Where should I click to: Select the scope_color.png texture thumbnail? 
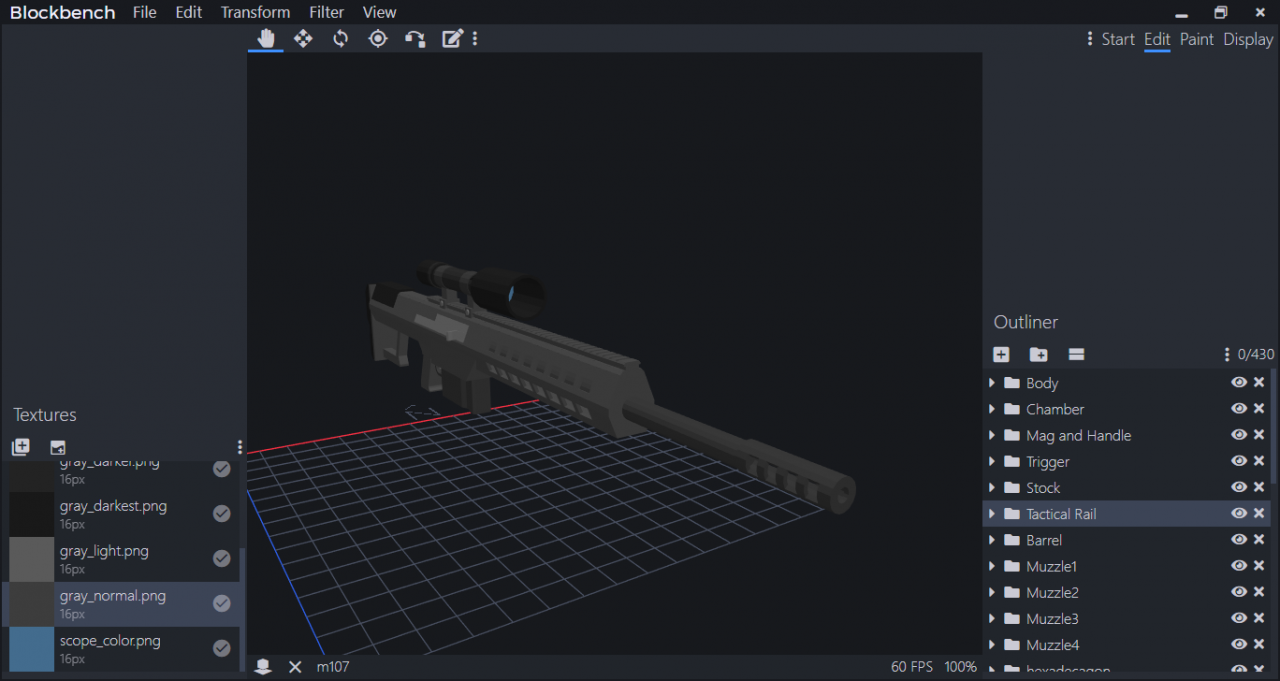(30, 649)
